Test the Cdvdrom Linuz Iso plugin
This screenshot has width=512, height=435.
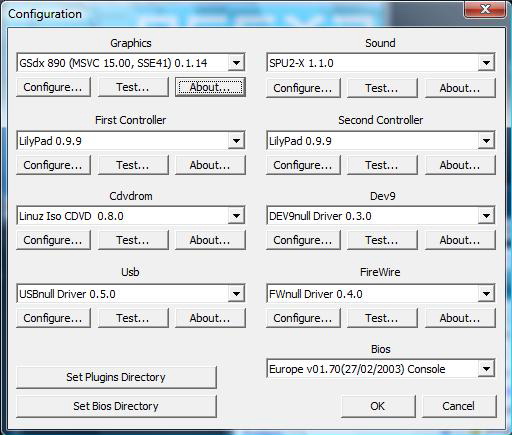pos(133,240)
